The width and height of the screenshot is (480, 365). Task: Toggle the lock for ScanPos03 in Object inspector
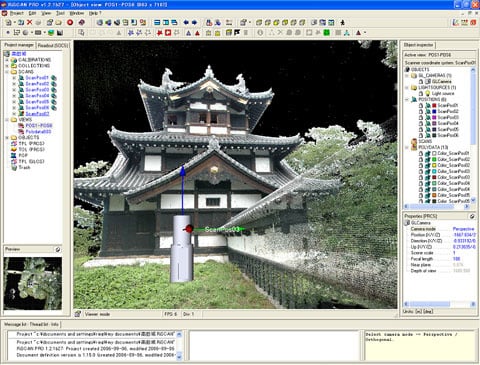[421, 117]
